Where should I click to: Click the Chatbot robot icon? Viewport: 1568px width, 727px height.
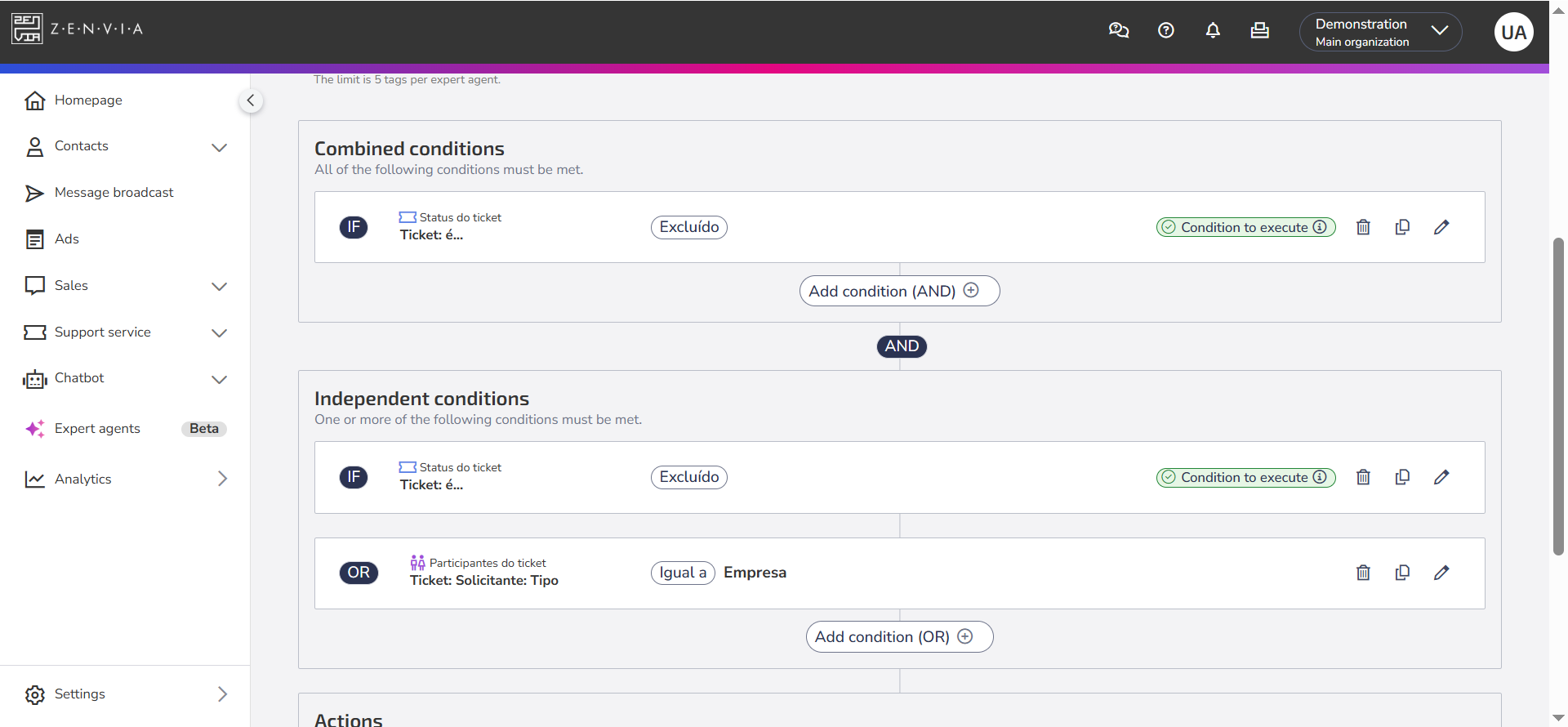tap(35, 379)
